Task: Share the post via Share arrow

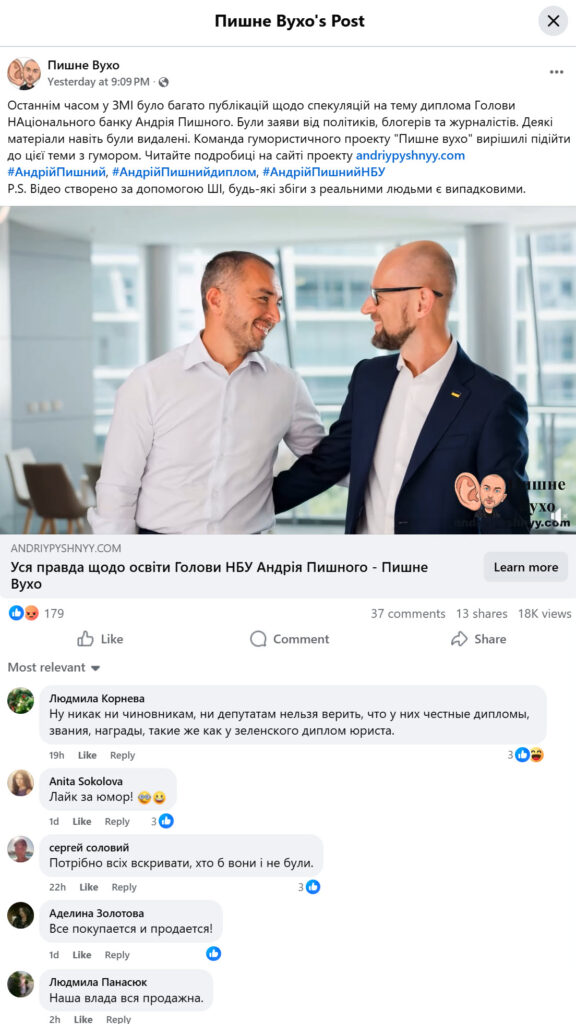Action: click(478, 639)
